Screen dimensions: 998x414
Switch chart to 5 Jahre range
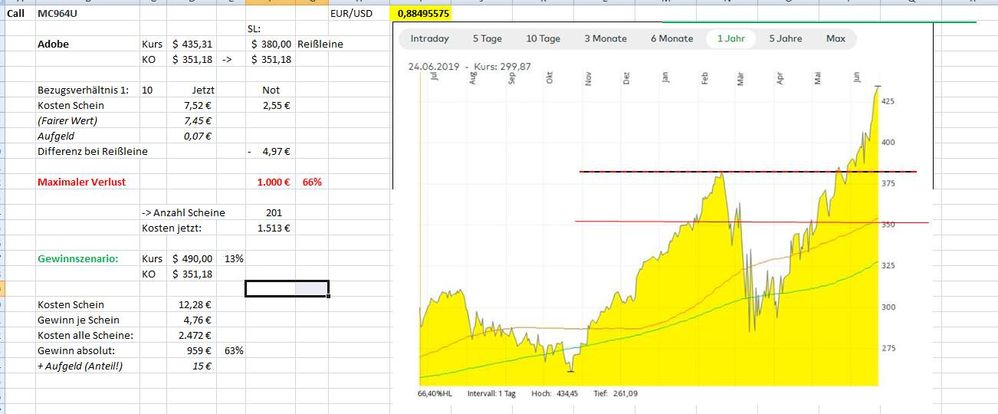click(785, 39)
